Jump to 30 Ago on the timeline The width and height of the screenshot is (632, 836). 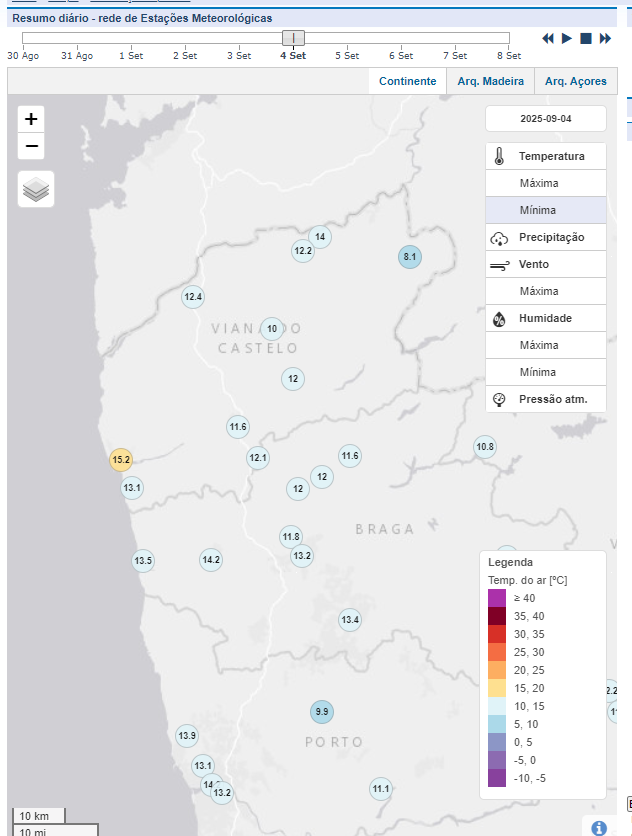23,55
